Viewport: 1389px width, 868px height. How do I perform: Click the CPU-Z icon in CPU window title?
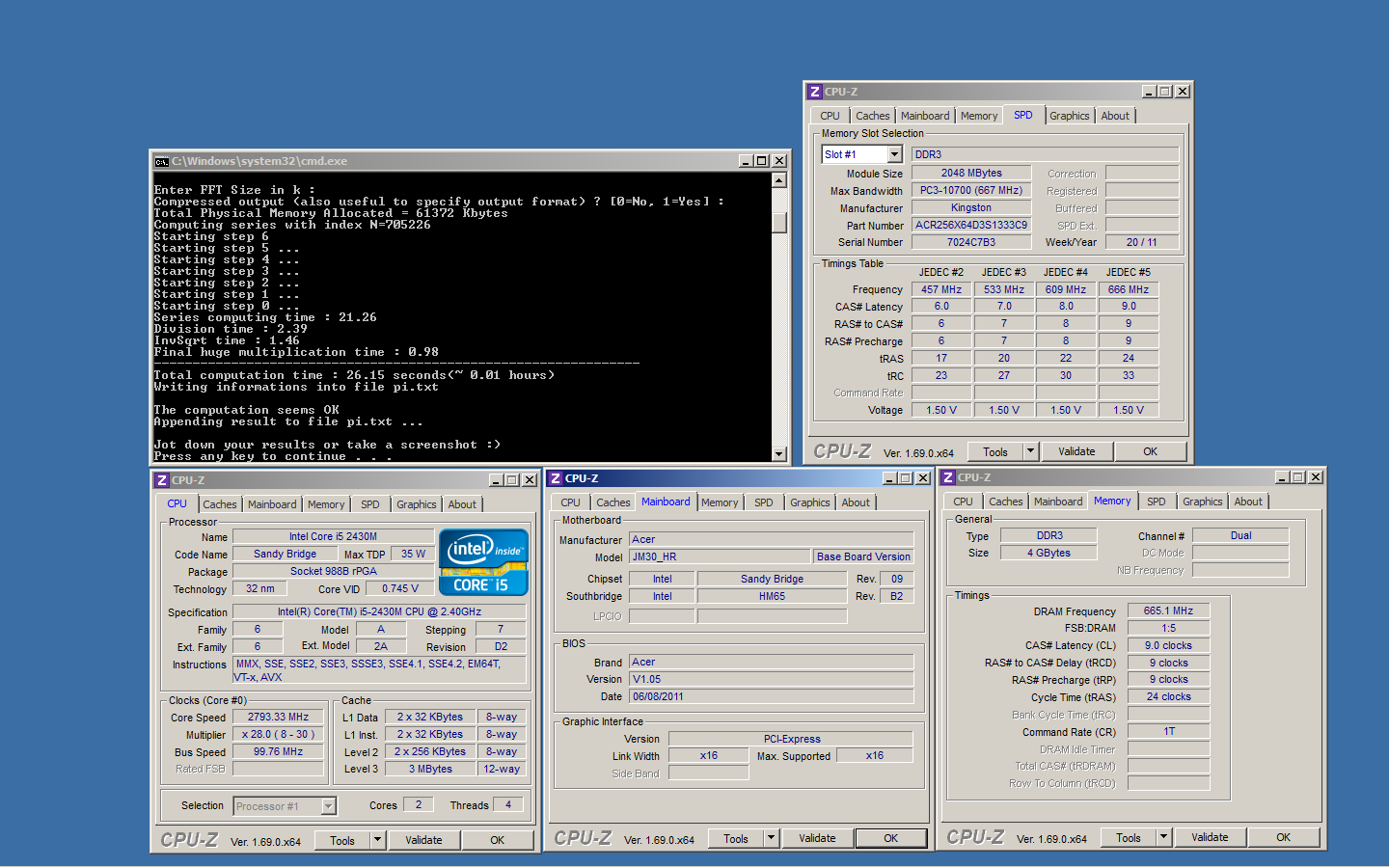pos(162,480)
